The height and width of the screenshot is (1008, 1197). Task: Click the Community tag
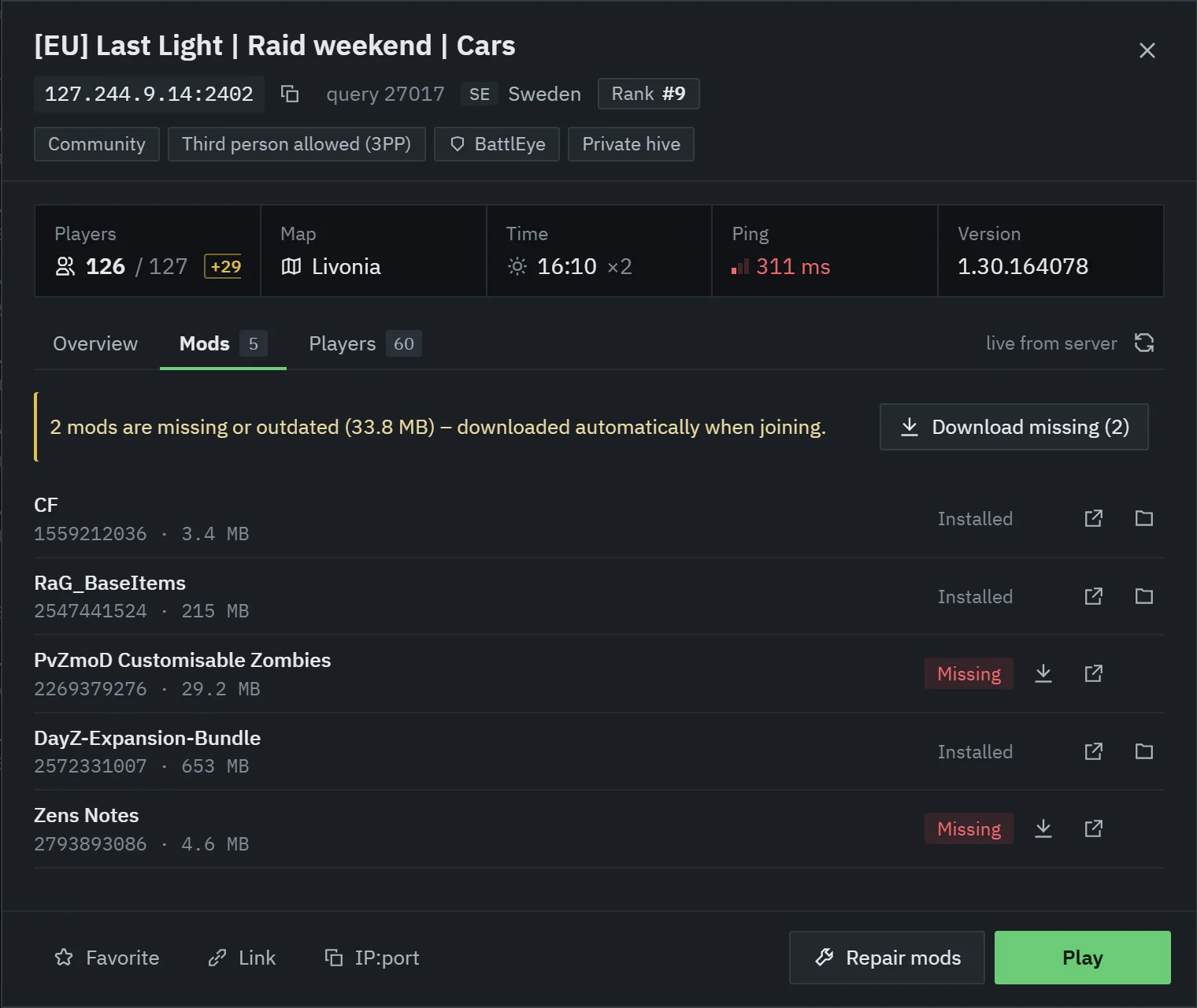tap(97, 144)
